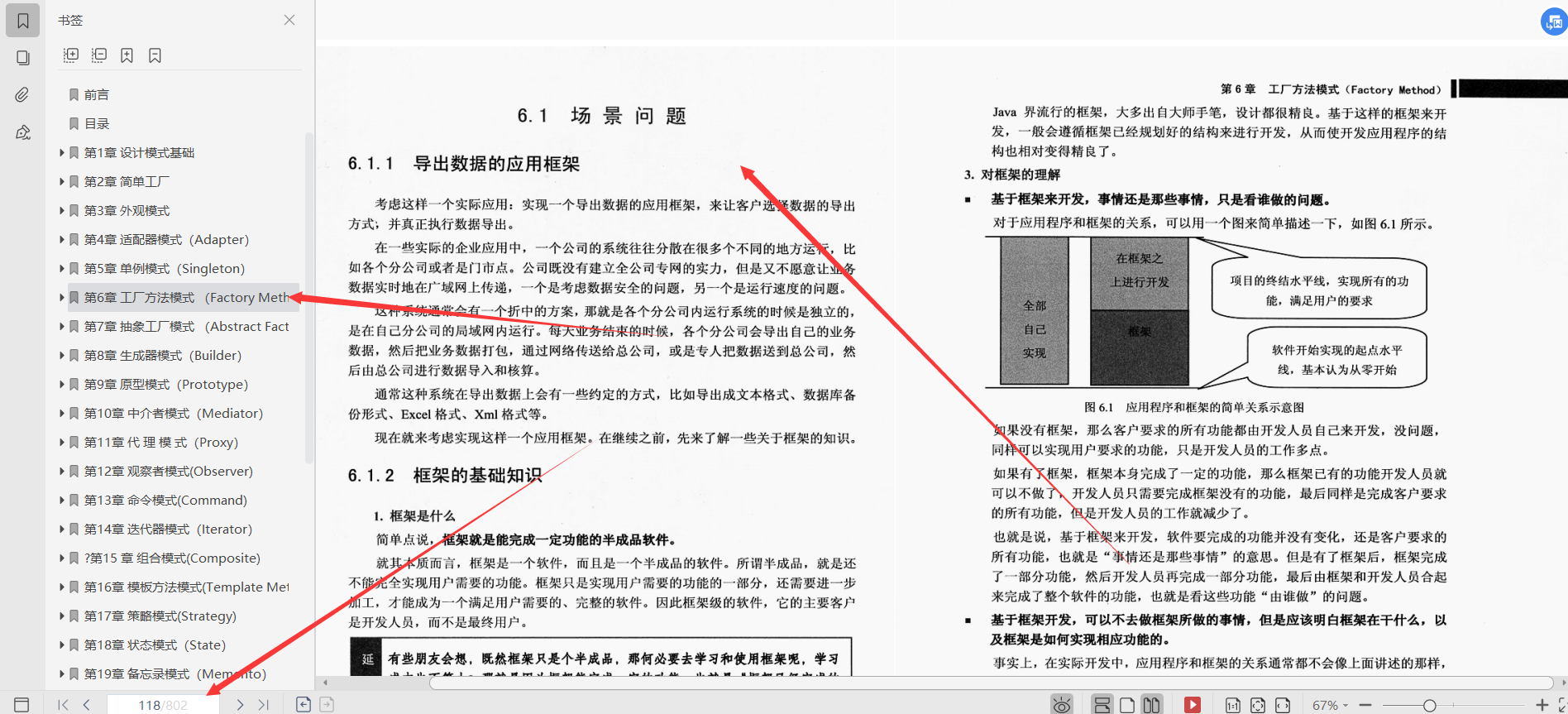Expand 第5章 单例模式 (Singleton) bookmark
The height and width of the screenshot is (714, 1568).
point(62,268)
